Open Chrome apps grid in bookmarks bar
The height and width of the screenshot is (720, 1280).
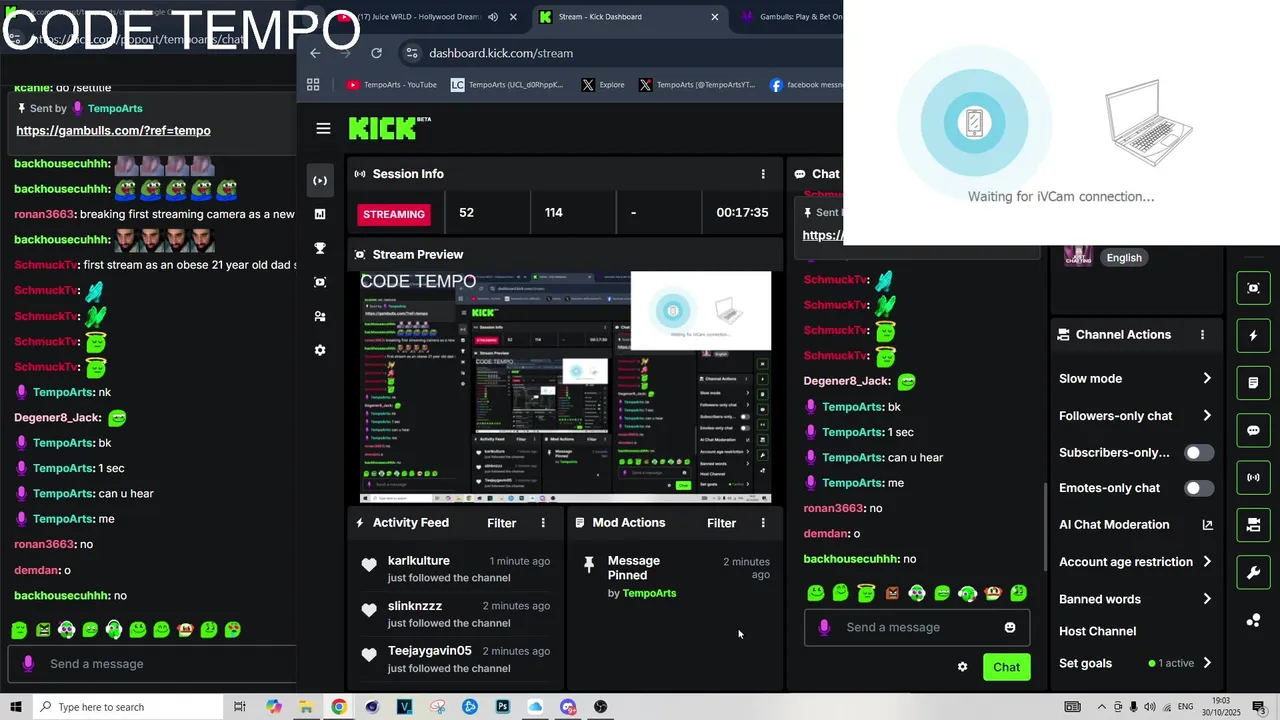(x=313, y=85)
